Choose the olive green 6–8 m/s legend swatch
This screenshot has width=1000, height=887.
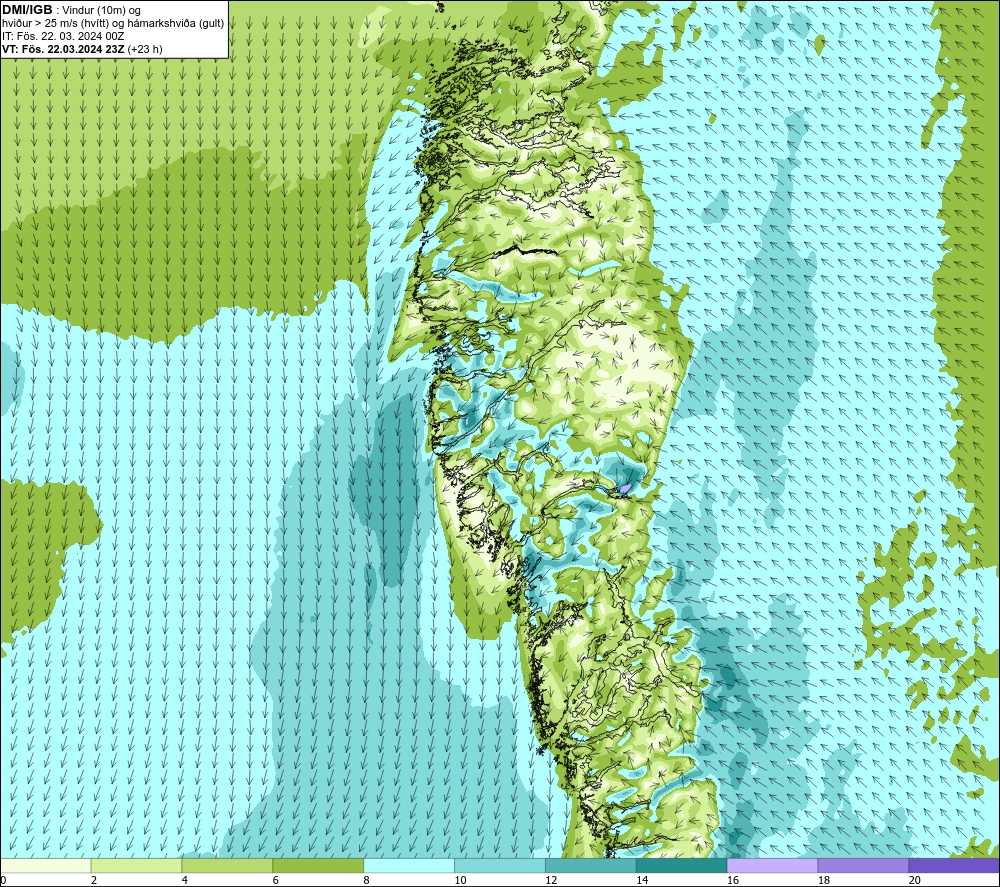[x=318, y=865]
